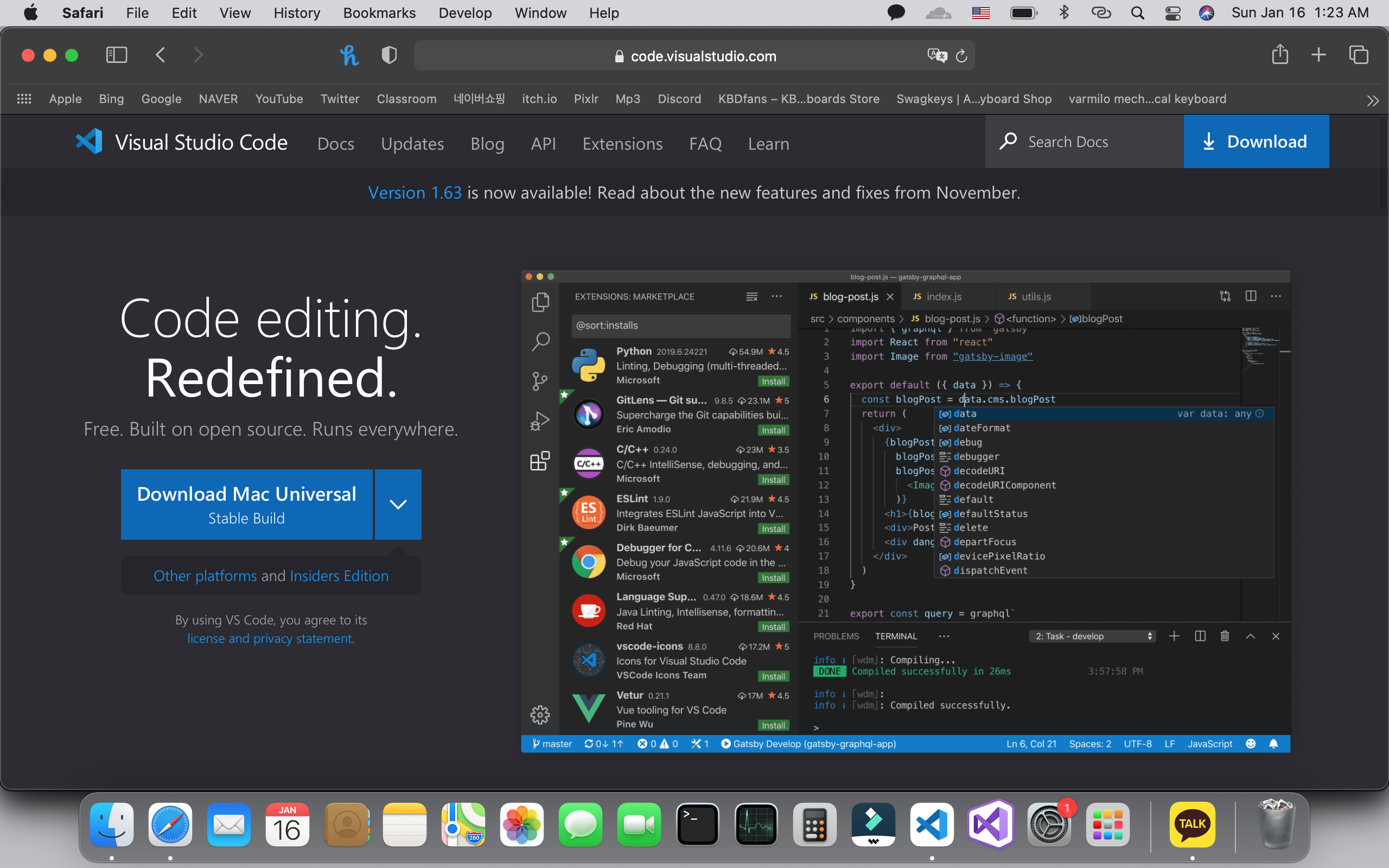This screenshot has width=1389, height=868.
Task: Click the blue Download button in header
Action: tap(1256, 142)
